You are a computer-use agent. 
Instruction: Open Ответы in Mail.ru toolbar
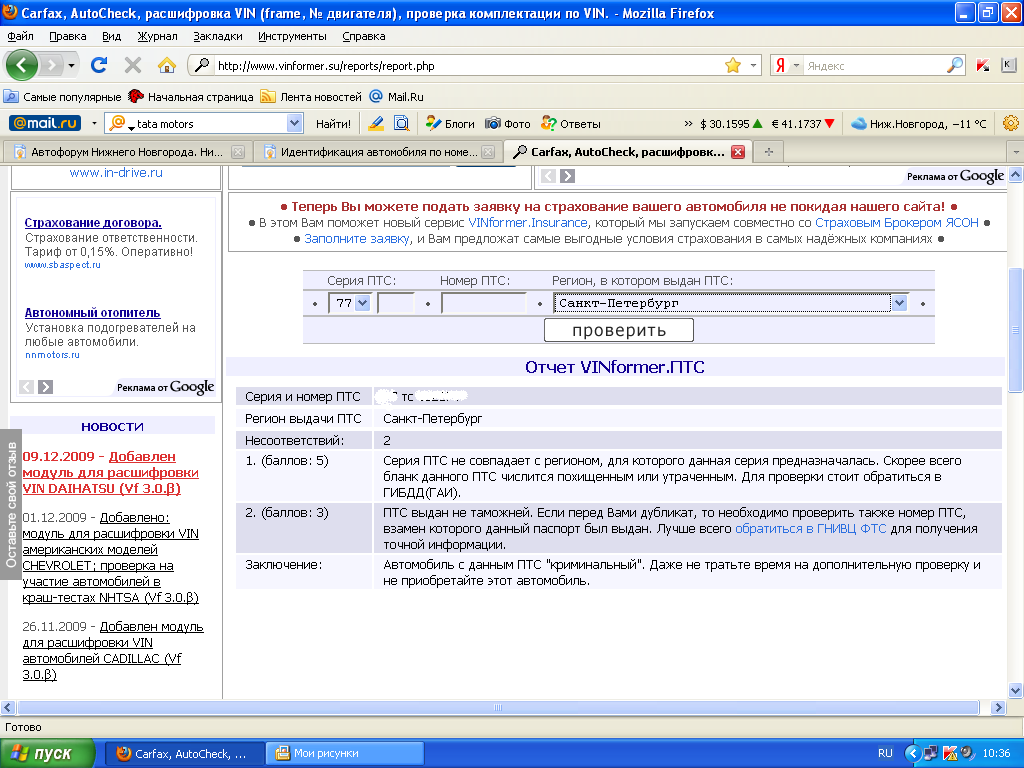point(571,123)
